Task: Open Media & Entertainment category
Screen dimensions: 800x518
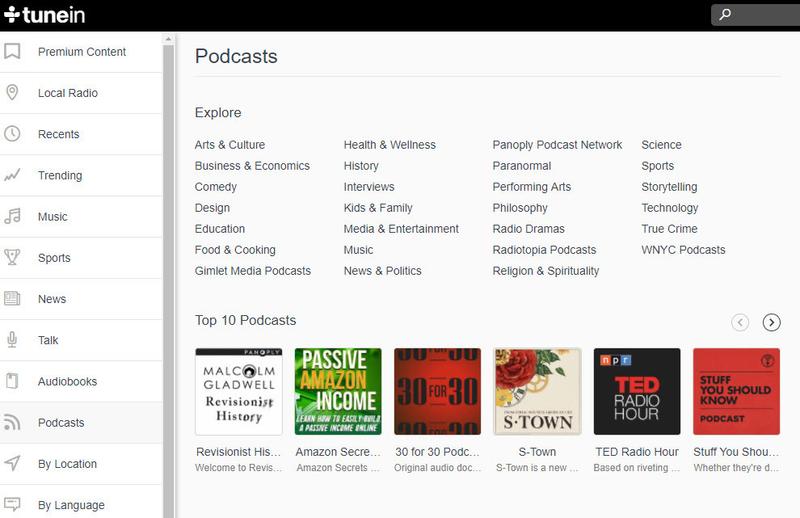Action: 401,229
